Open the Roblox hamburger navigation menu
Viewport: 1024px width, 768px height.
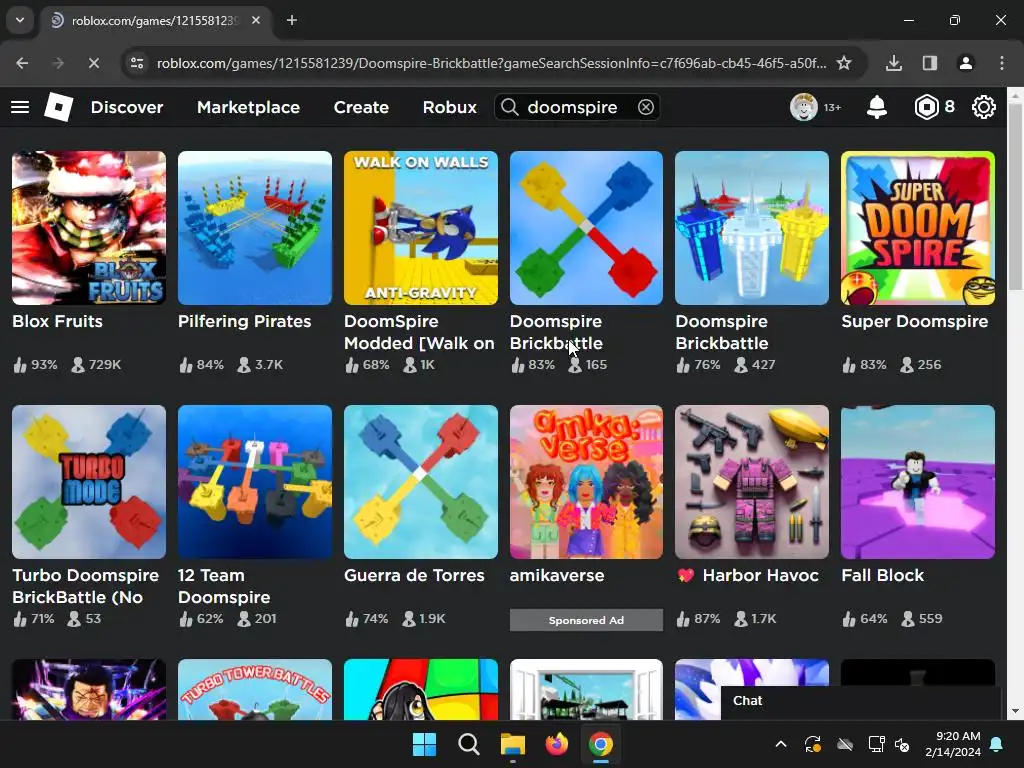click(20, 107)
